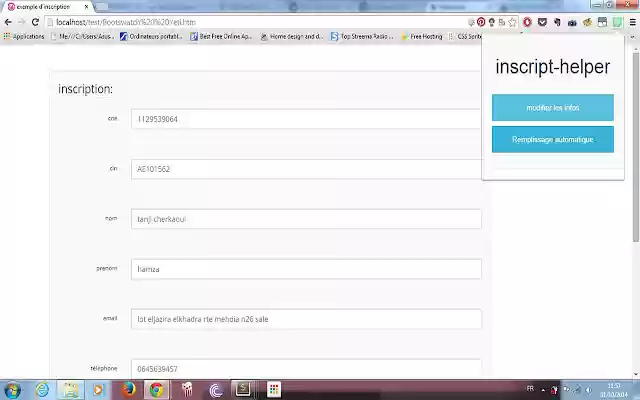Open the purple spiral taskbar app
The width and height of the screenshot is (640, 400).
click(216, 390)
